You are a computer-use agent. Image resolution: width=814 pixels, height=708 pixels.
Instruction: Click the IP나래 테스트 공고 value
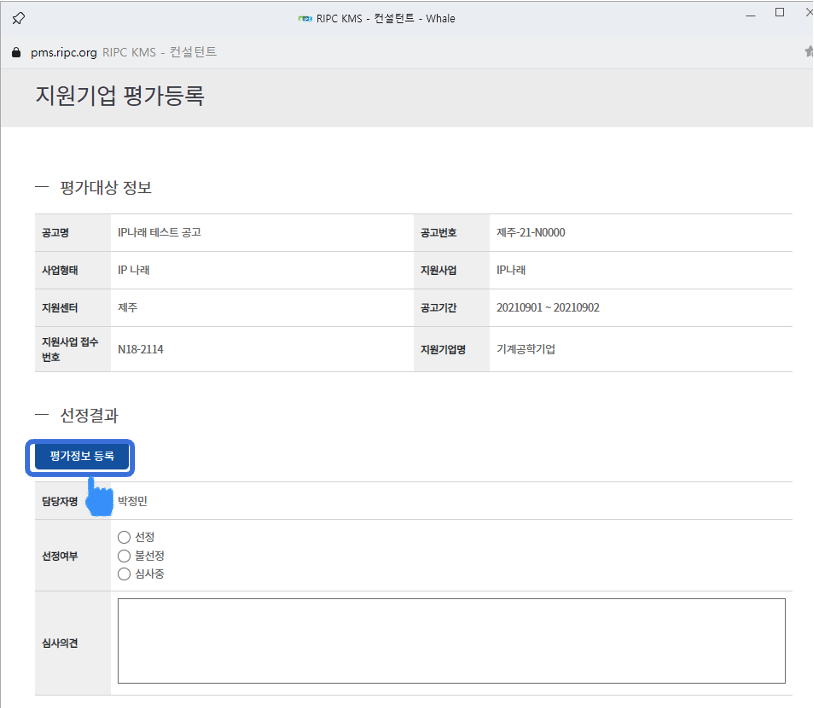pyautogui.click(x=160, y=233)
